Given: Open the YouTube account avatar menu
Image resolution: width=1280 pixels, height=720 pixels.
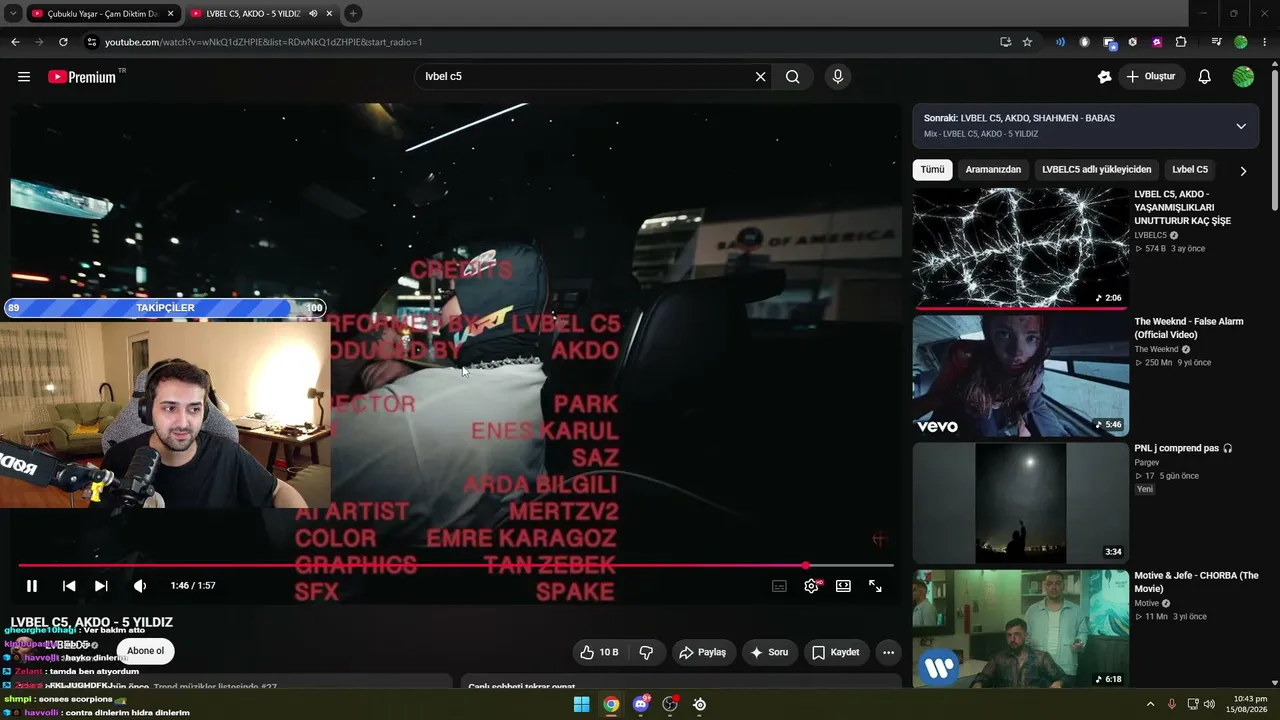Looking at the screenshot, I should click(1243, 77).
